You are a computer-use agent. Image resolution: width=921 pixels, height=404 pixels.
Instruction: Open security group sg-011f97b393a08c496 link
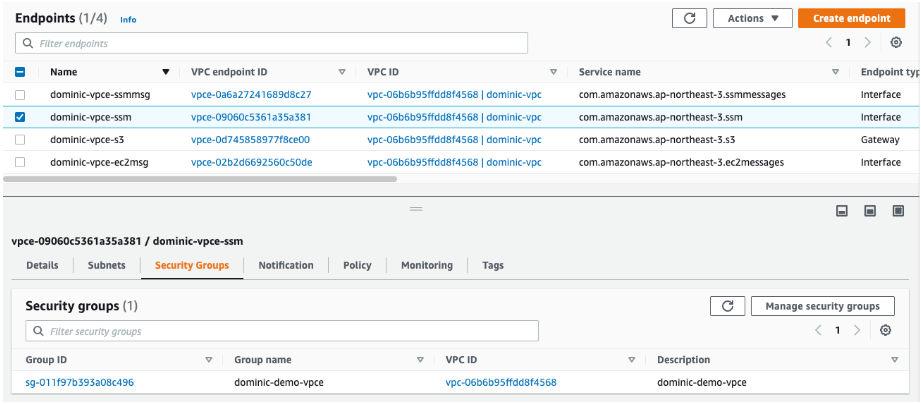[79, 382]
